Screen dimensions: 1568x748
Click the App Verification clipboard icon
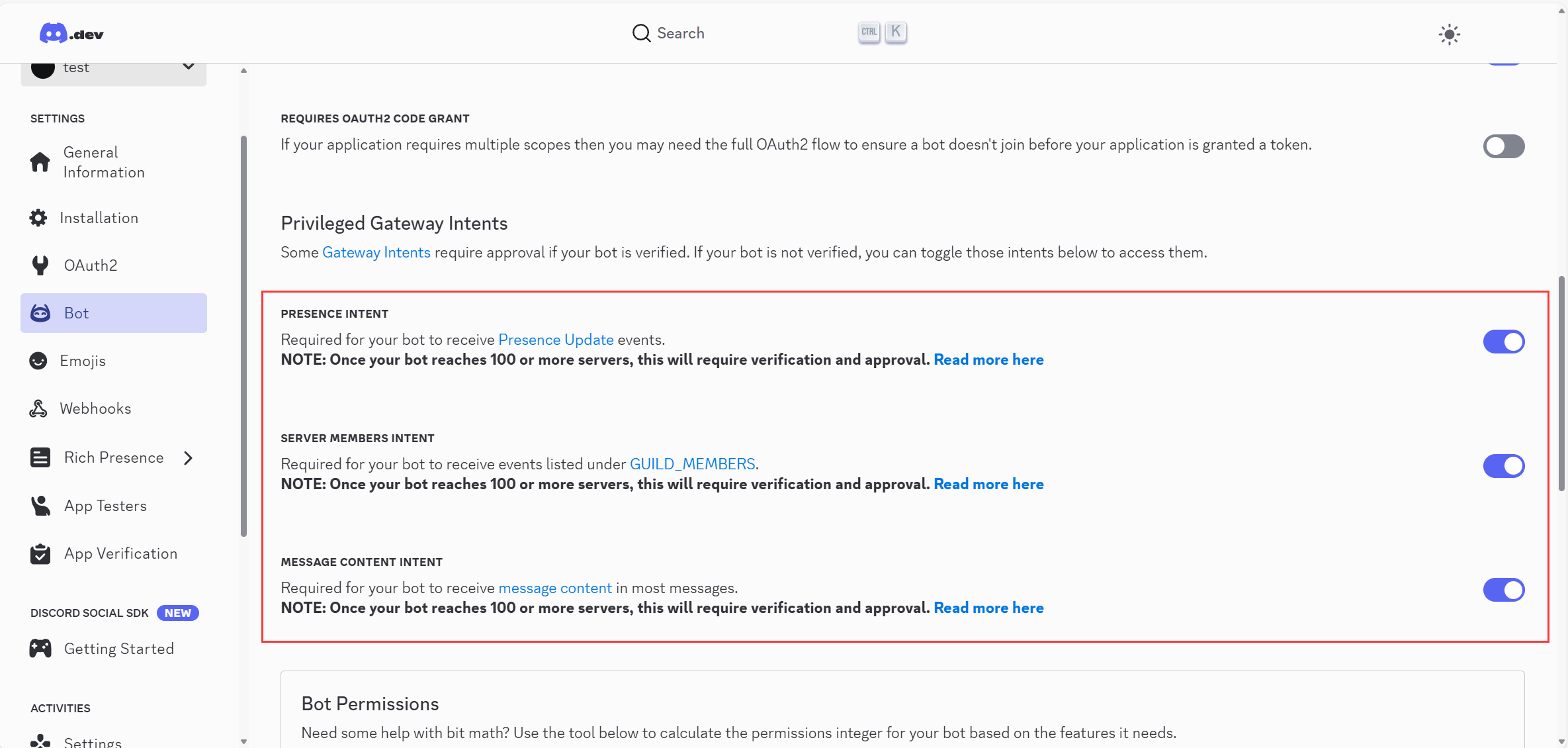tap(40, 553)
